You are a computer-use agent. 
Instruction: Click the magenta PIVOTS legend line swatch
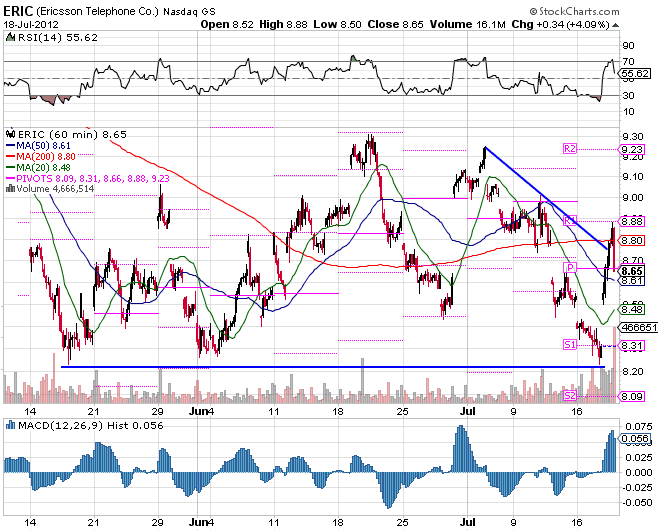click(10, 178)
